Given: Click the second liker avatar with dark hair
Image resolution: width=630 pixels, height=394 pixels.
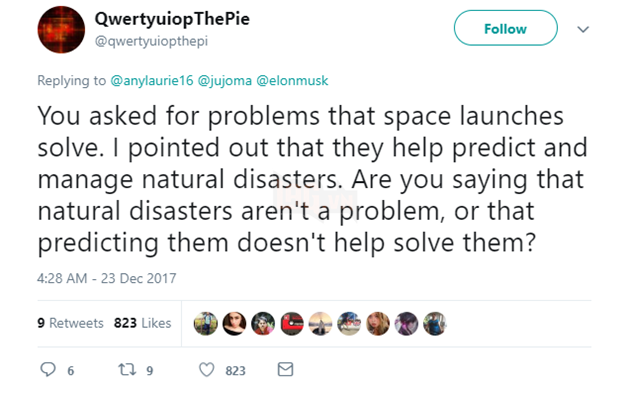Looking at the screenshot, I should [x=234, y=323].
